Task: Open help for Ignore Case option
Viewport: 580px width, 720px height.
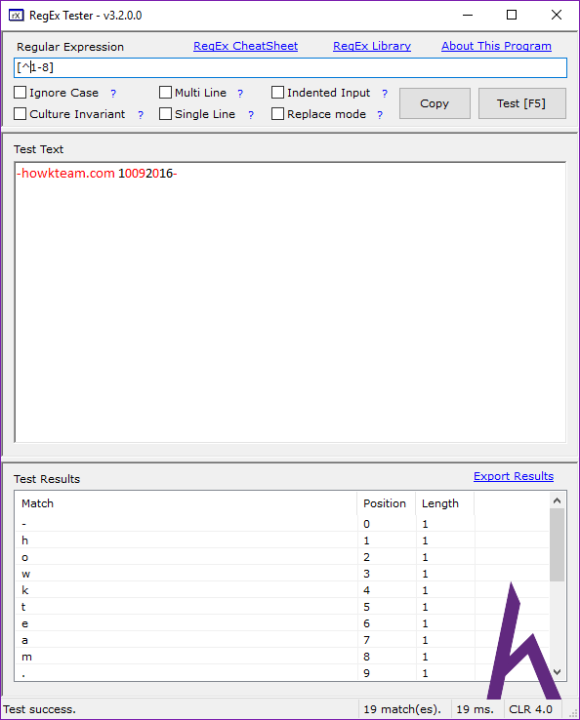Action: (113, 94)
